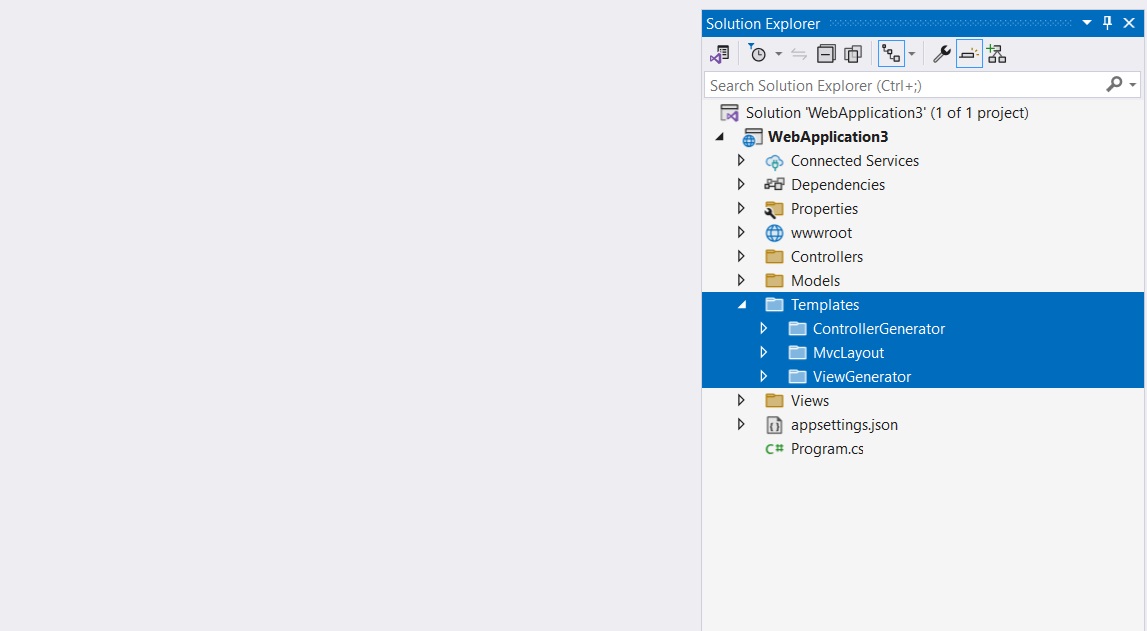The height and width of the screenshot is (631, 1147).
Task: Click the Show All Files icon
Action: 853,54
